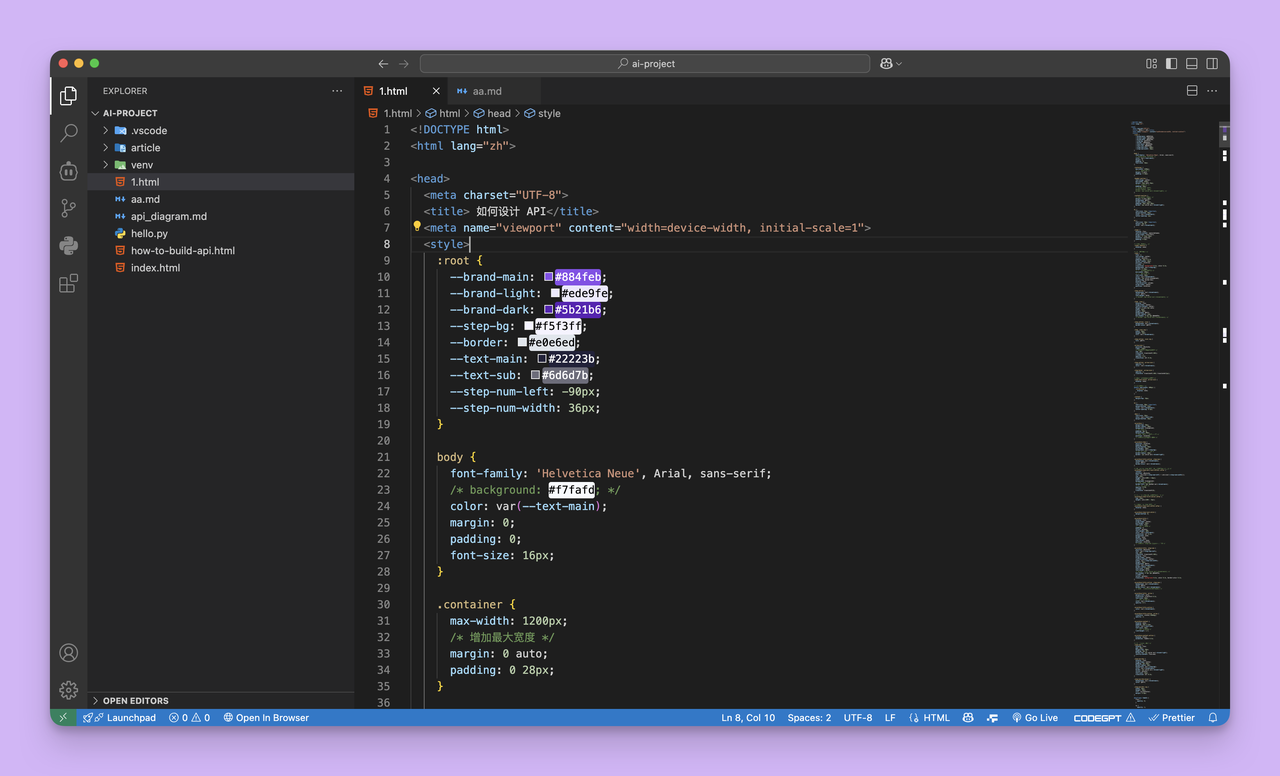Toggle the bottom panel
1280x776 pixels.
click(1192, 64)
